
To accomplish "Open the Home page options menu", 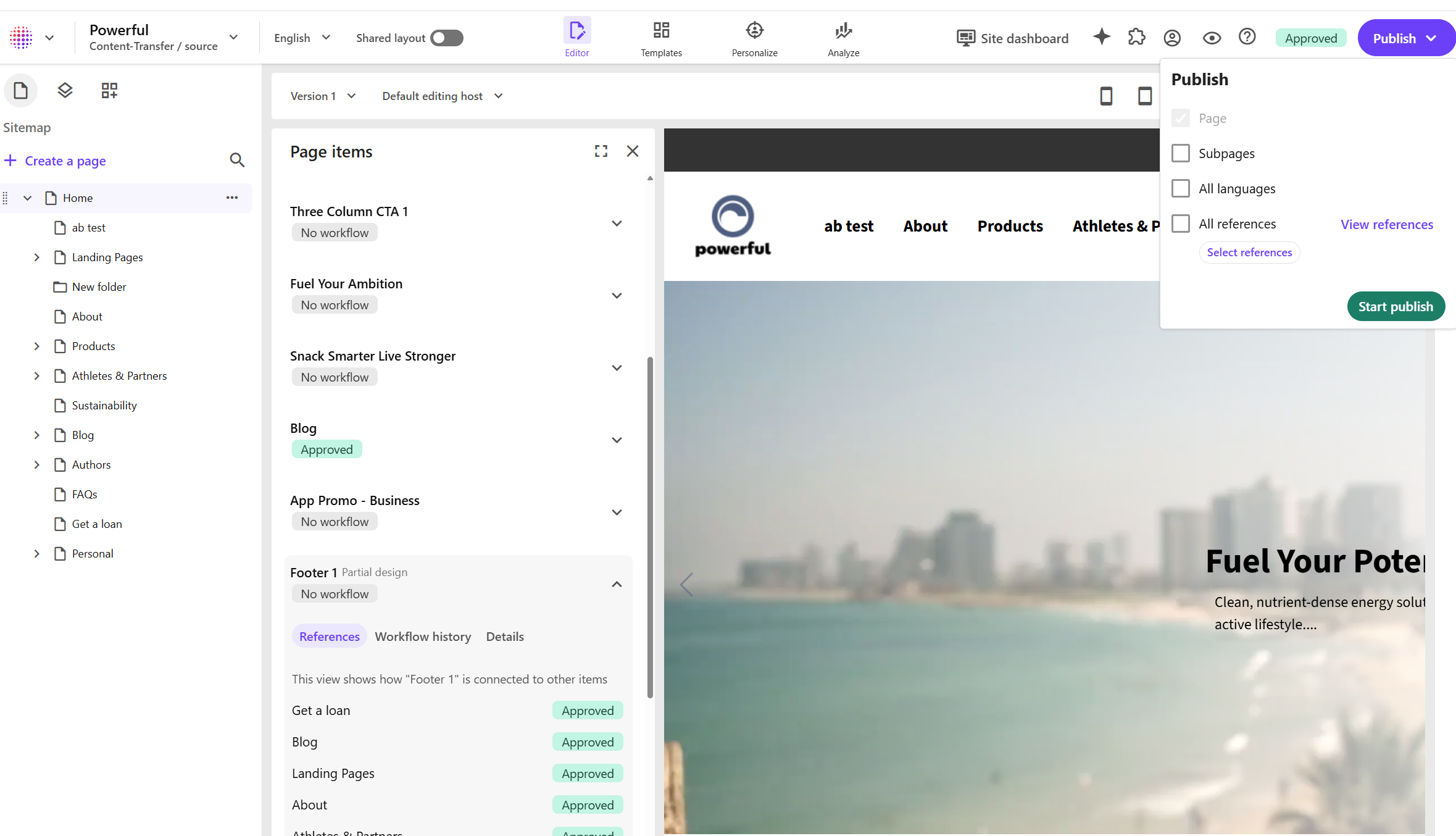I will [x=231, y=198].
